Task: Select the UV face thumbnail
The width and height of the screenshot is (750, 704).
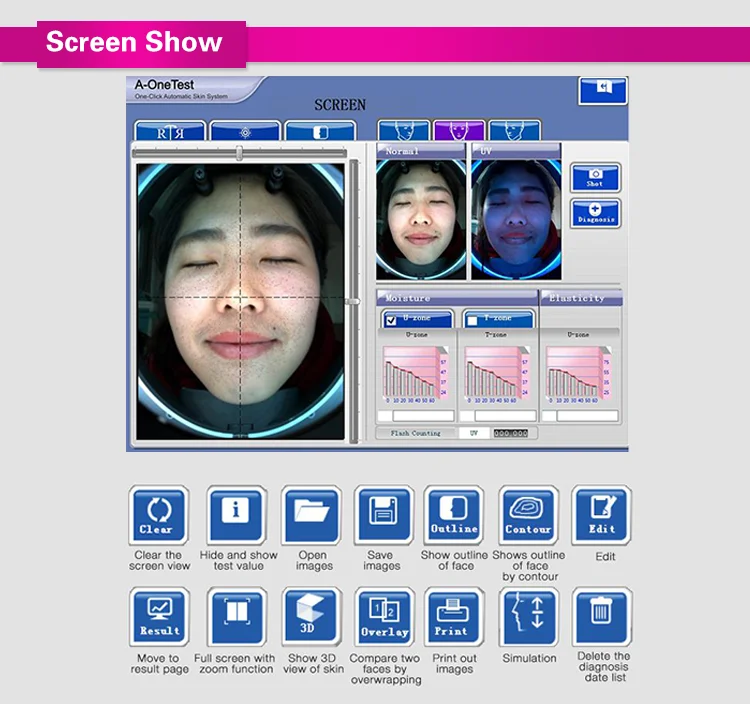Action: pos(516,217)
